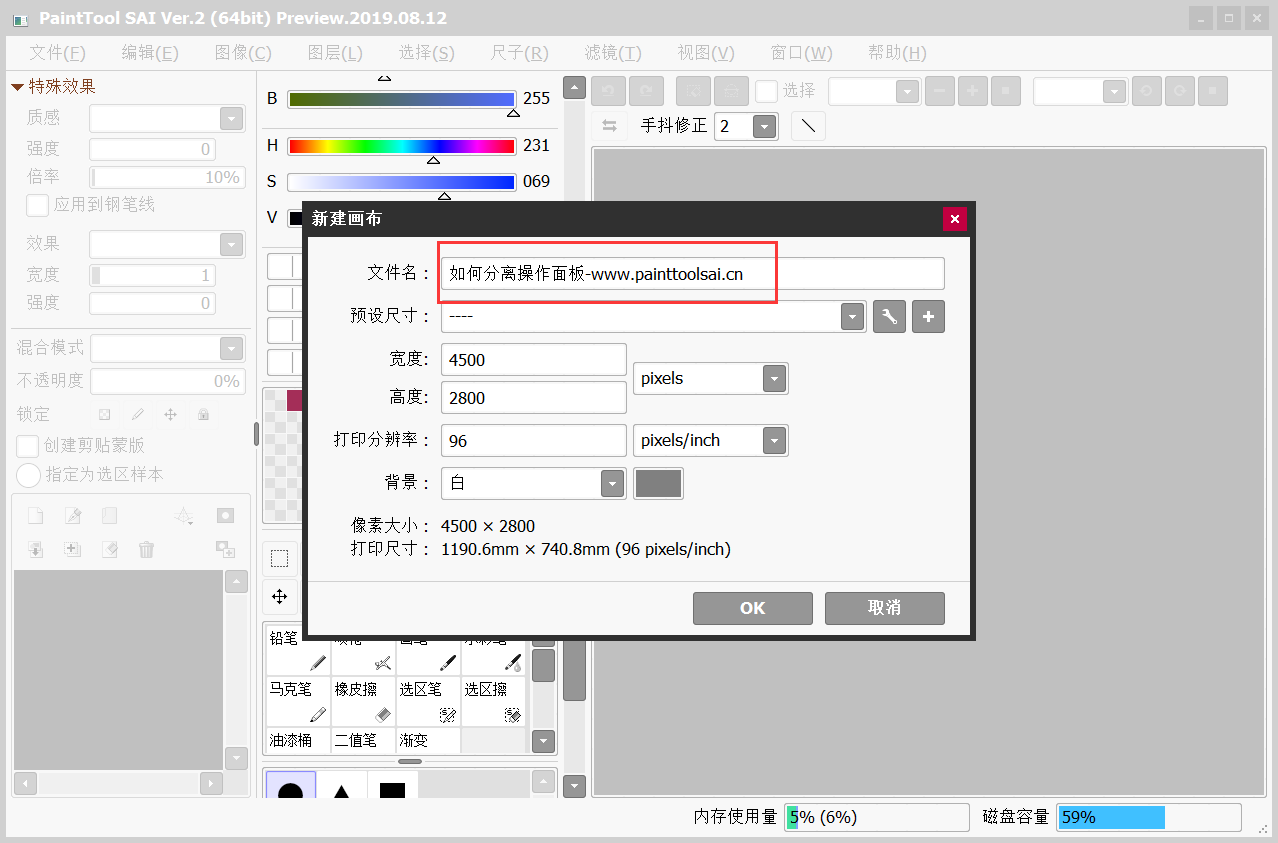The height and width of the screenshot is (843, 1278).
Task: Select the 铅笔 pencil brush
Action: click(298, 650)
